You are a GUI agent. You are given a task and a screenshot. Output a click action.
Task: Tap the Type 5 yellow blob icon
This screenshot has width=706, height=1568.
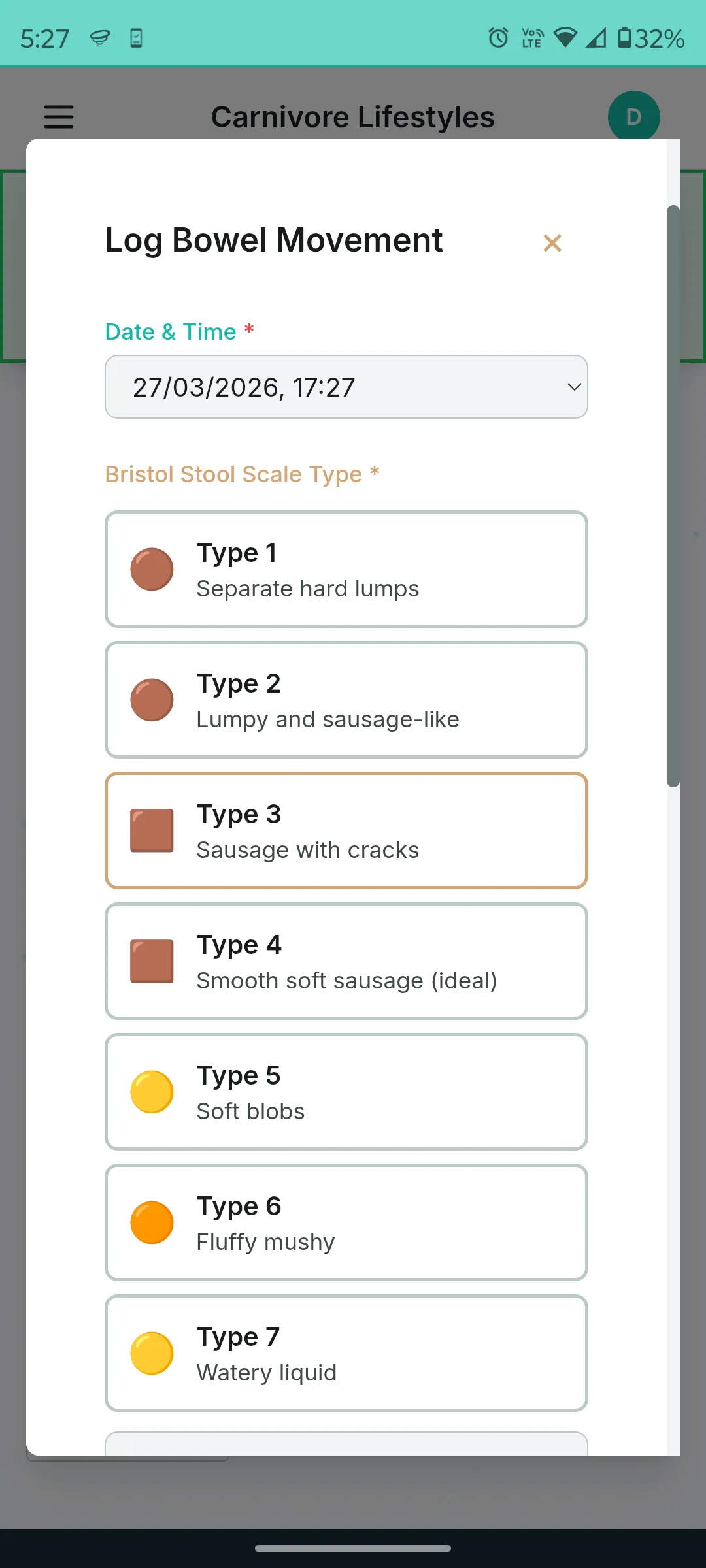[x=152, y=1091]
